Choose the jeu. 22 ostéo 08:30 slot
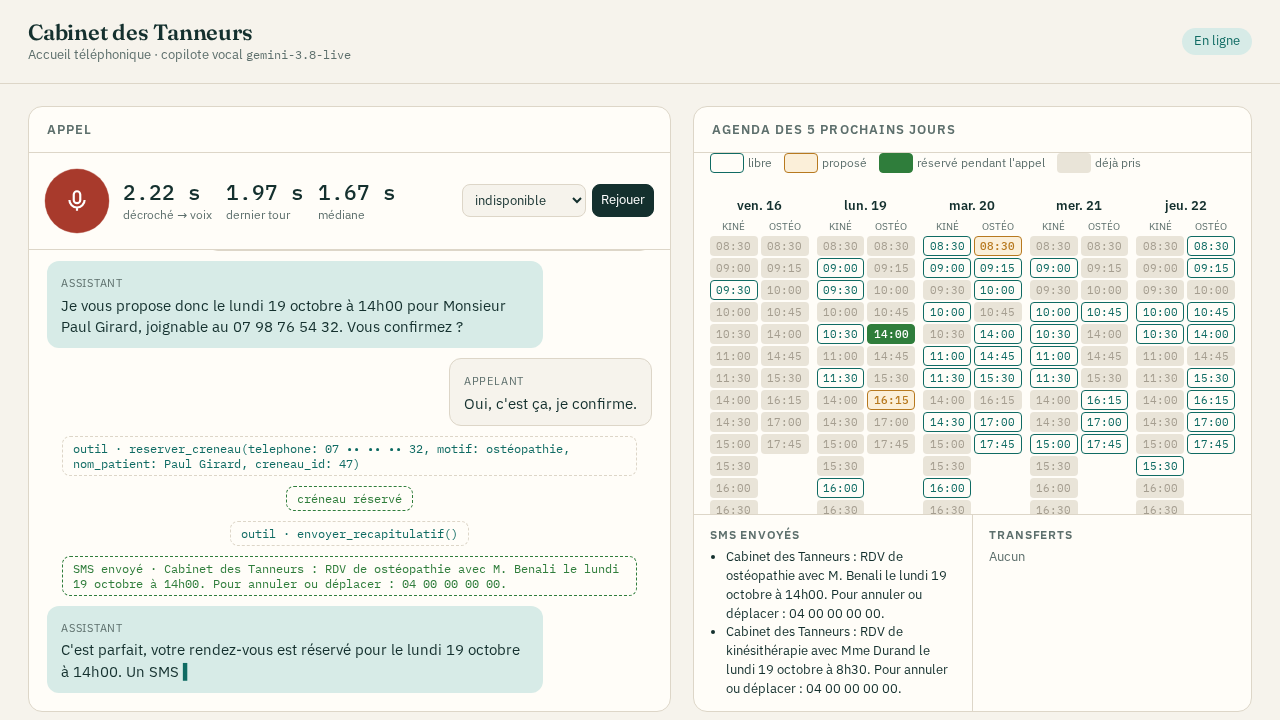 click(1211, 246)
